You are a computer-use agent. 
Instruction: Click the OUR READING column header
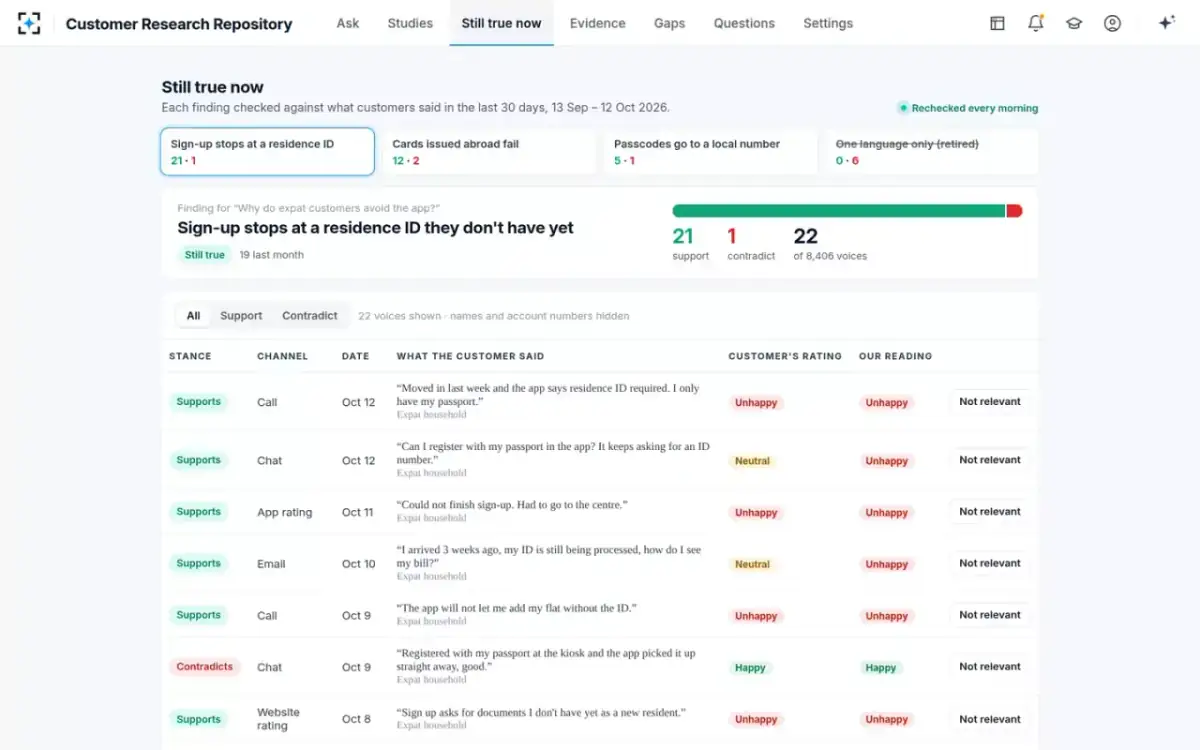[x=895, y=356]
